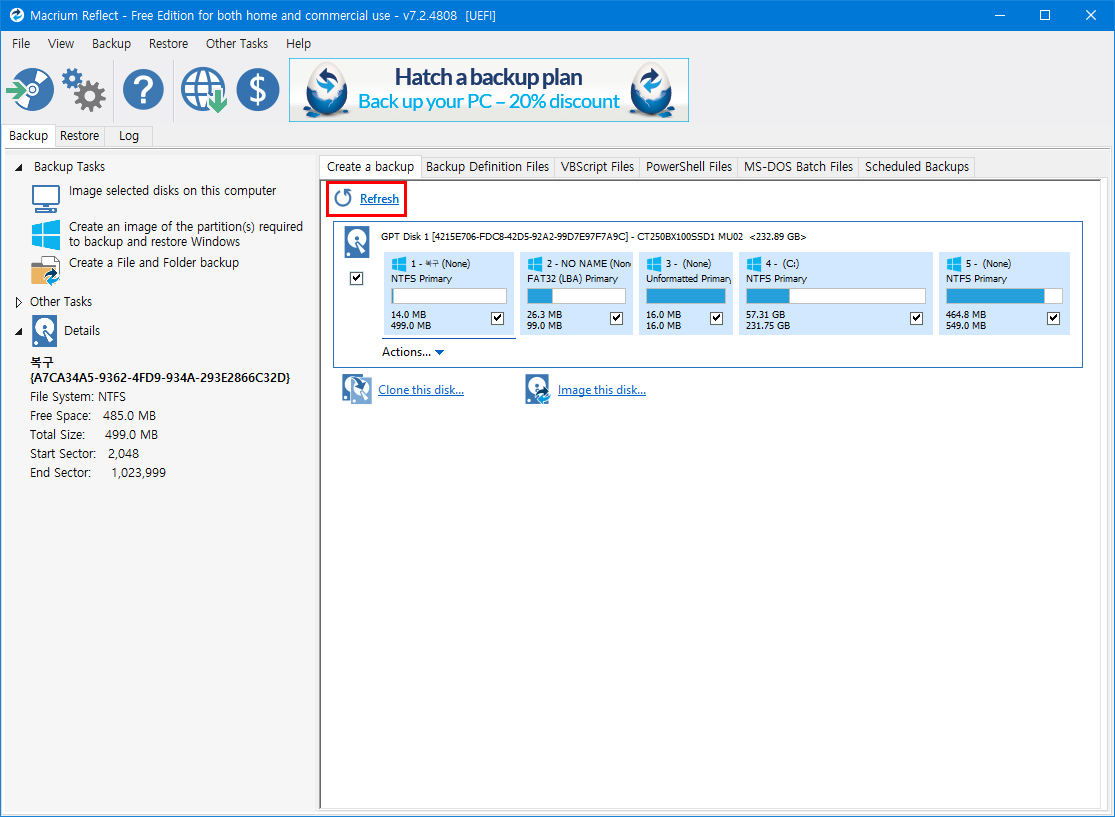Switch to the Scheduled Backups tab
The width and height of the screenshot is (1115, 817).
pyautogui.click(x=916, y=167)
